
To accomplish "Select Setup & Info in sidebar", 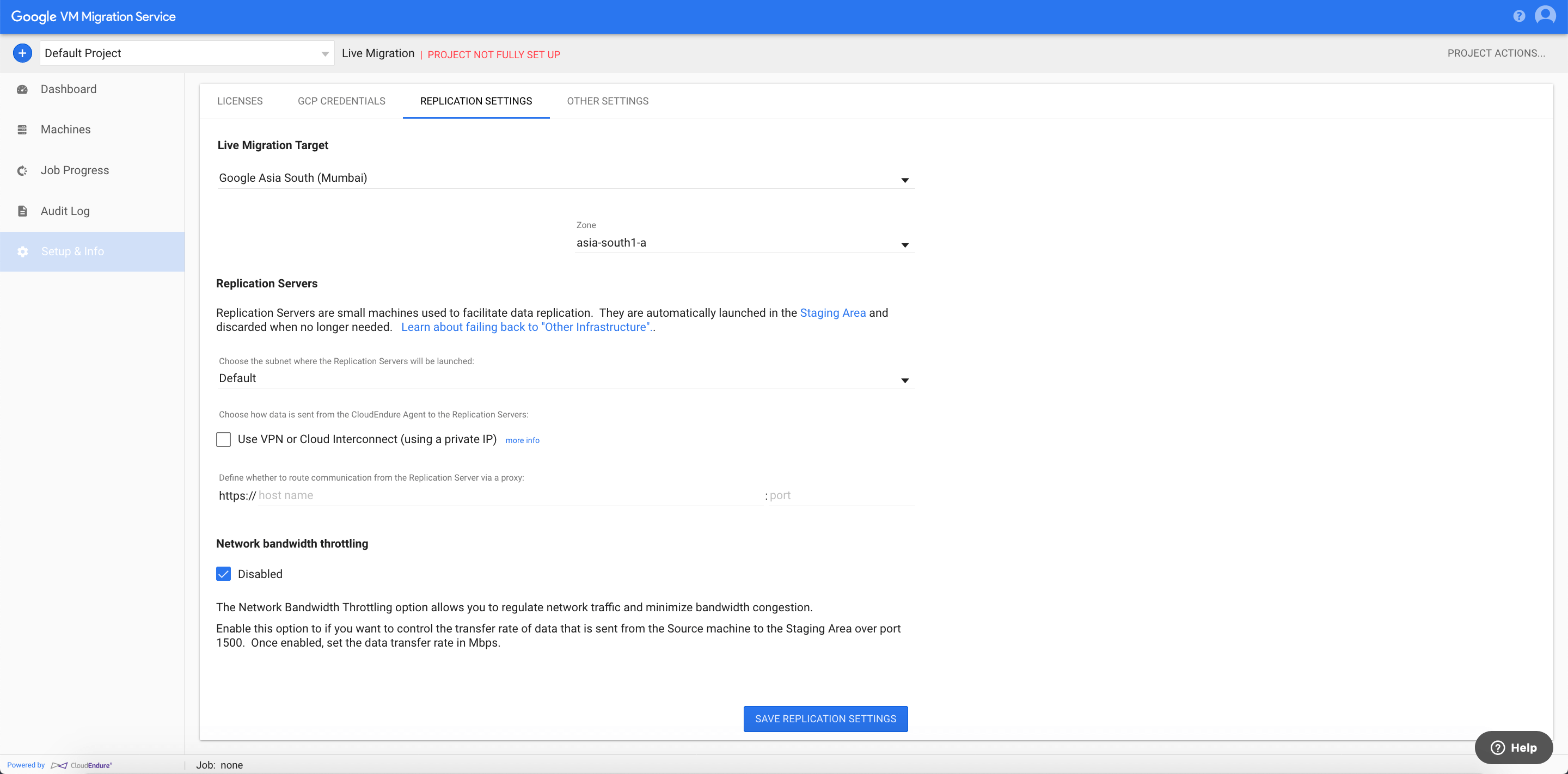I will [x=93, y=251].
